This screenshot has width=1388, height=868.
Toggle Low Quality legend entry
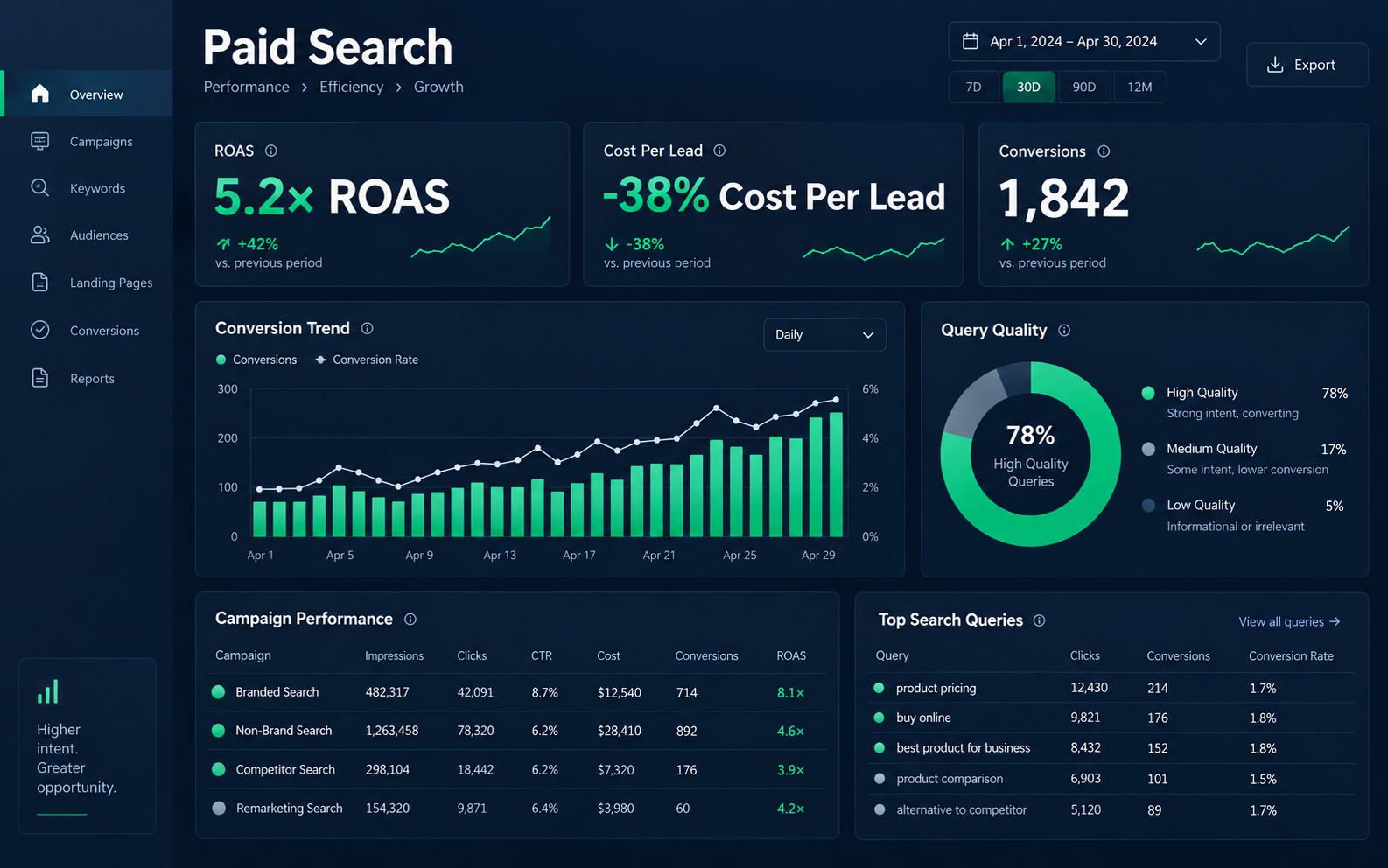pyautogui.click(x=1189, y=505)
